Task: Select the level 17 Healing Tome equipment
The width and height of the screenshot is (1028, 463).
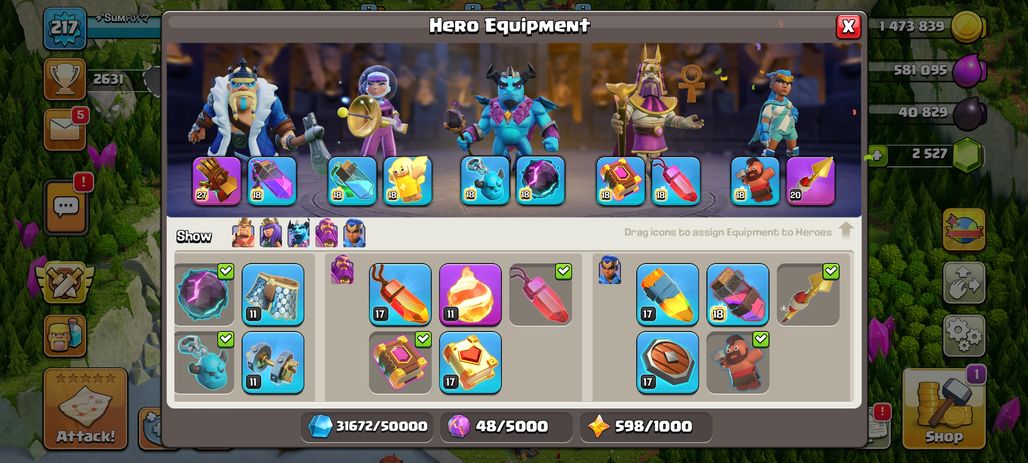Action: (470, 363)
